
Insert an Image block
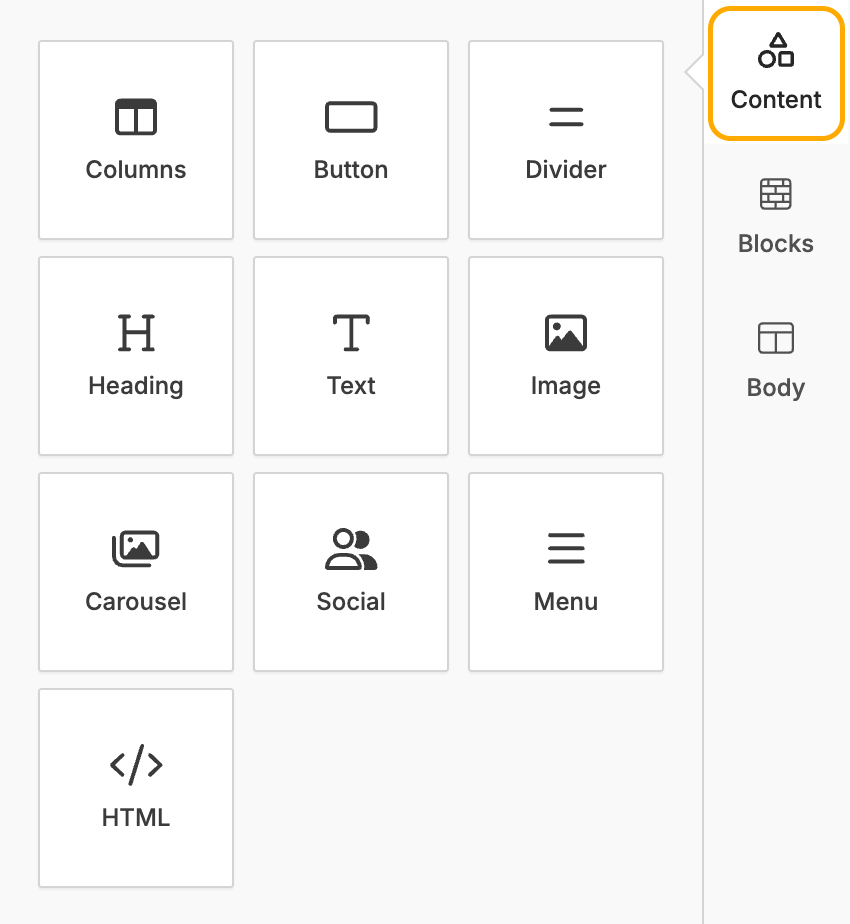566,355
